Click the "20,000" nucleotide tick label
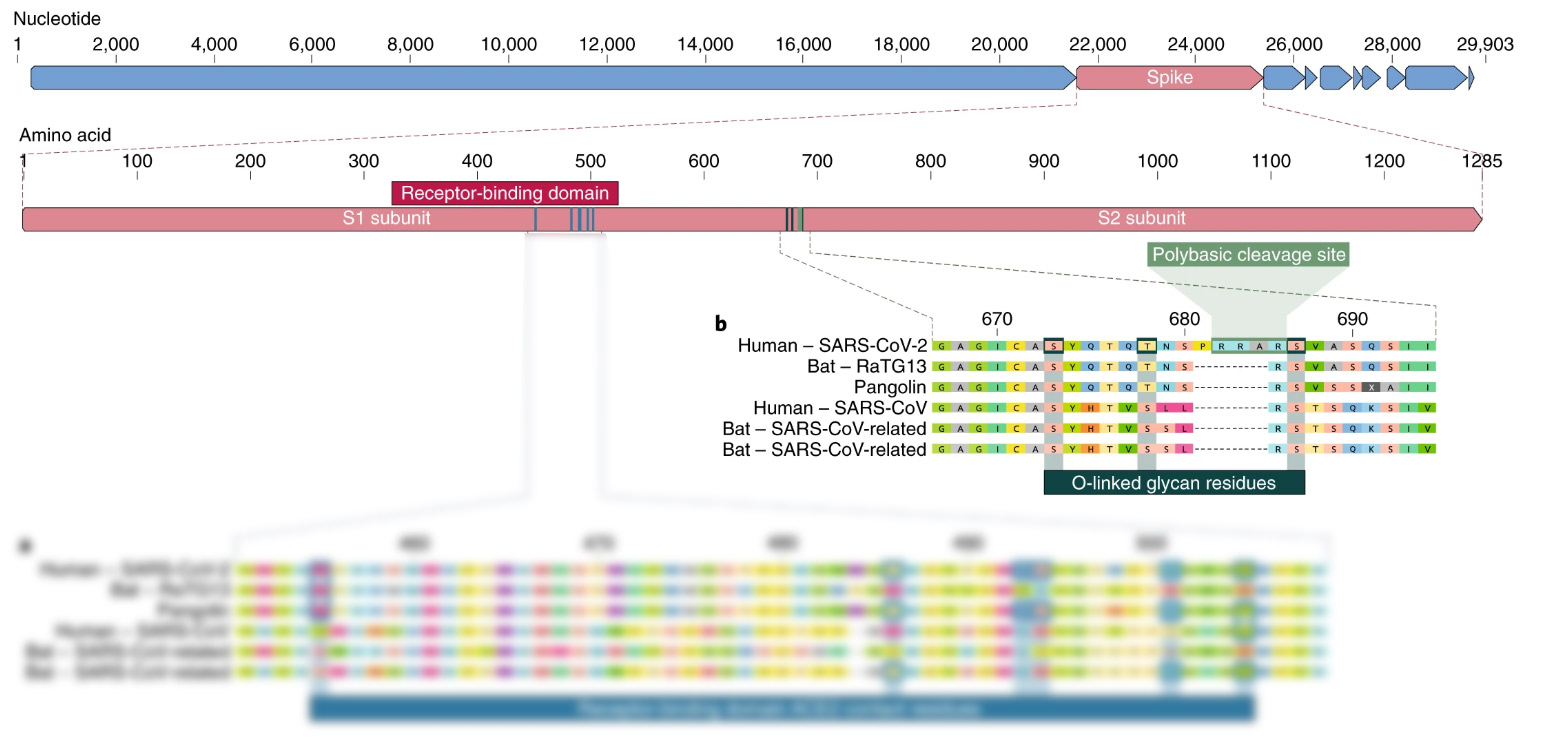Screen dimensions: 1542x738 (999, 44)
